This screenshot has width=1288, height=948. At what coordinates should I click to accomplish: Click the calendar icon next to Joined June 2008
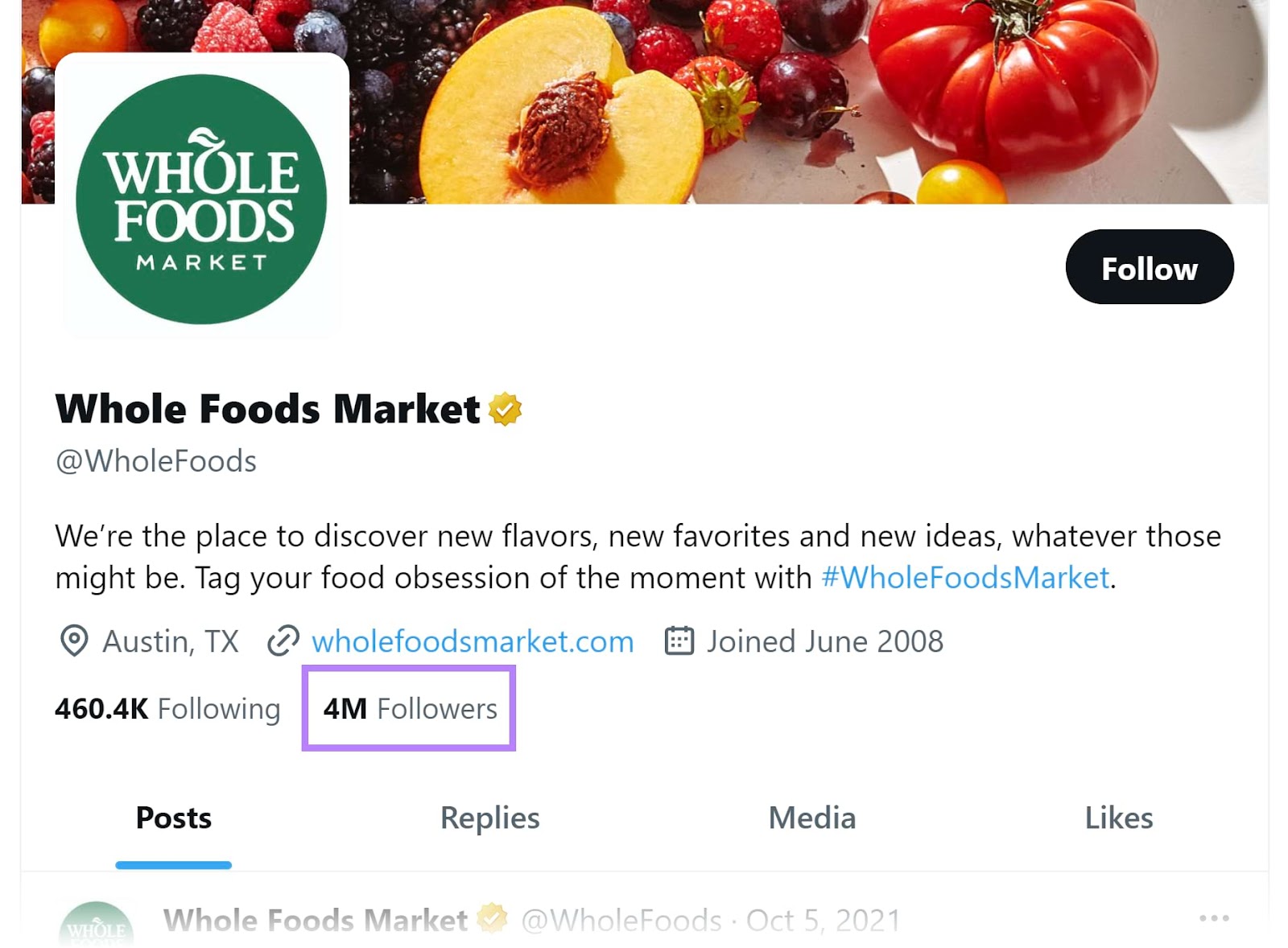pos(679,641)
